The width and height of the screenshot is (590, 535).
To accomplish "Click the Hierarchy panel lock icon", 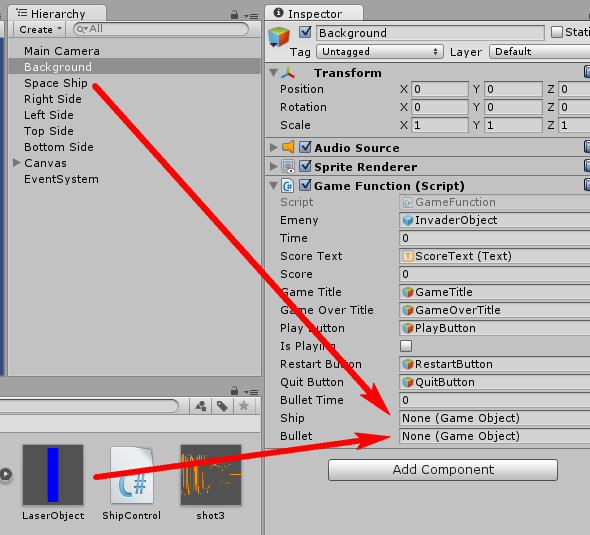I will point(234,15).
